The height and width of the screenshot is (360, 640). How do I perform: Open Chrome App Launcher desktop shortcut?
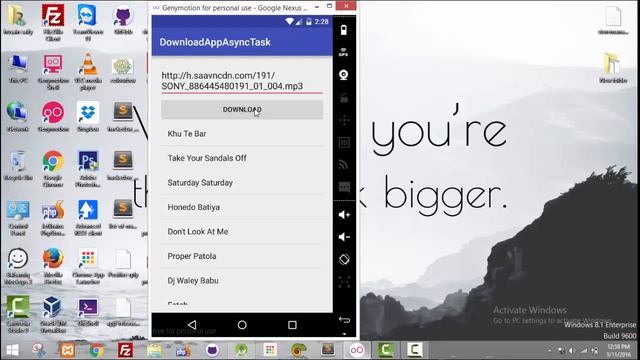[x=88, y=266]
